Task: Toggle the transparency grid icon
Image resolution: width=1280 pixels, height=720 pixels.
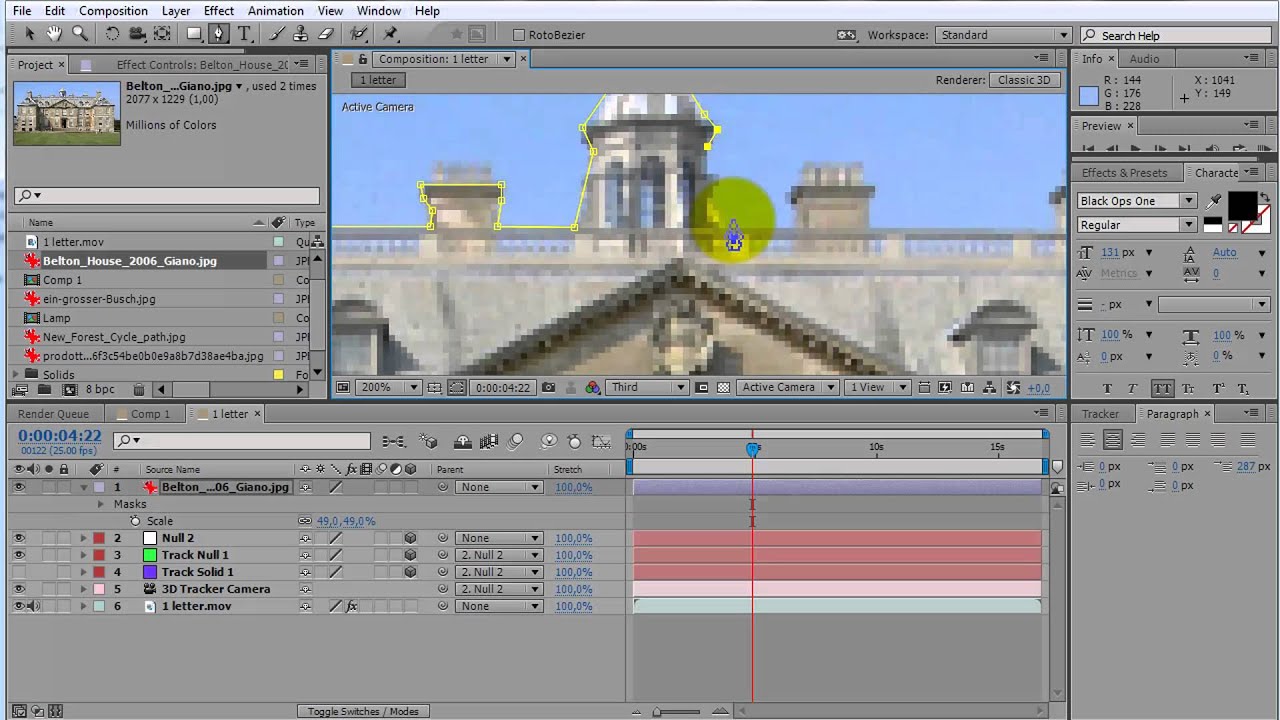Action: pyautogui.click(x=724, y=387)
